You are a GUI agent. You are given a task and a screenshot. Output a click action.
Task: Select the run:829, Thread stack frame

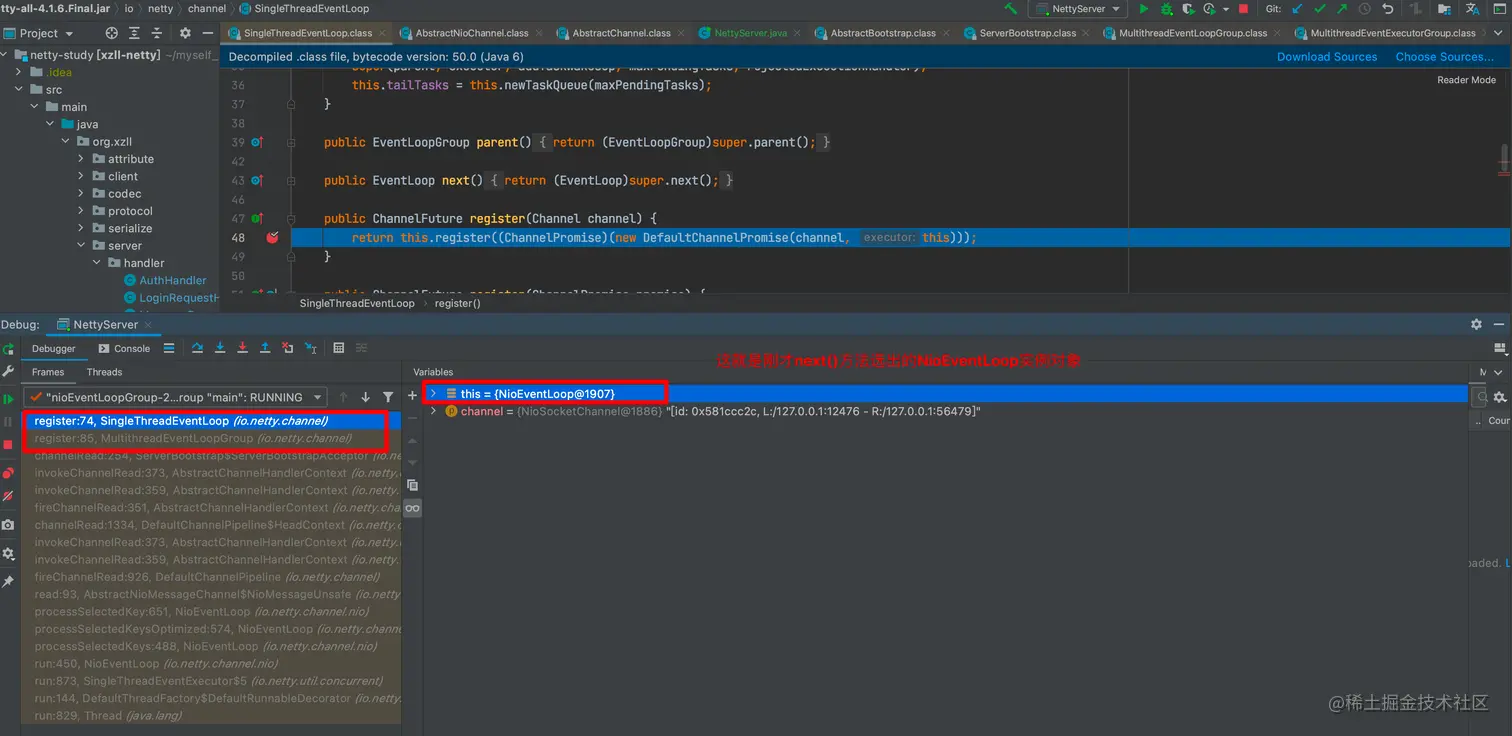tap(211, 716)
